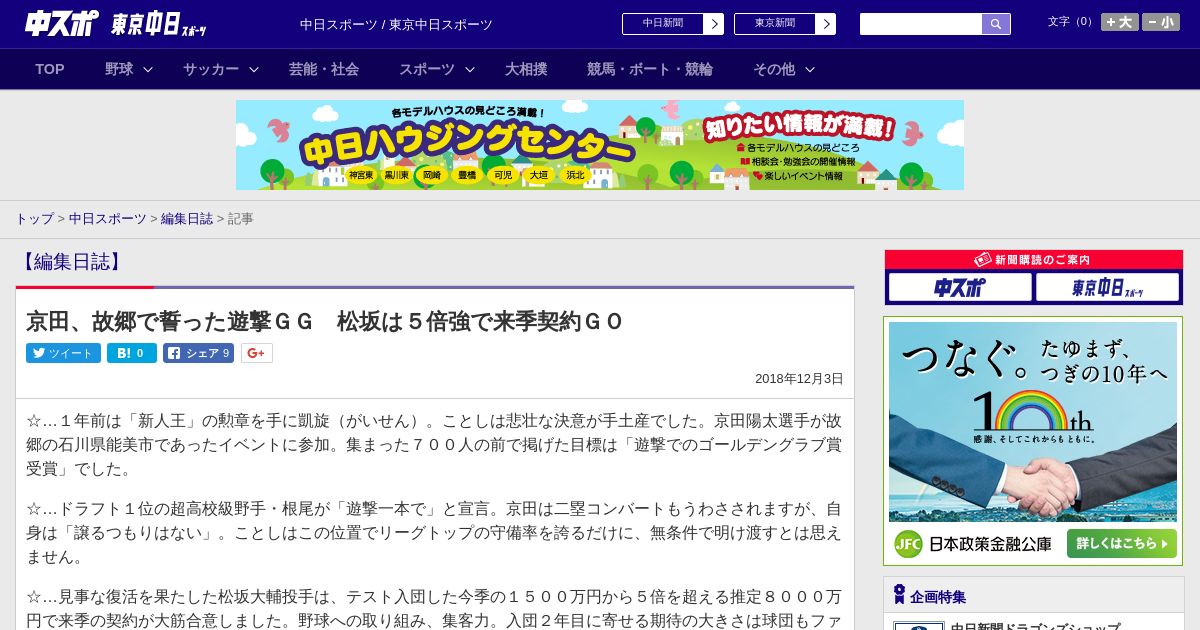The image size is (1200, 630).
Task: Click the 新聞購読のご案内 red header
Action: coord(1034,260)
